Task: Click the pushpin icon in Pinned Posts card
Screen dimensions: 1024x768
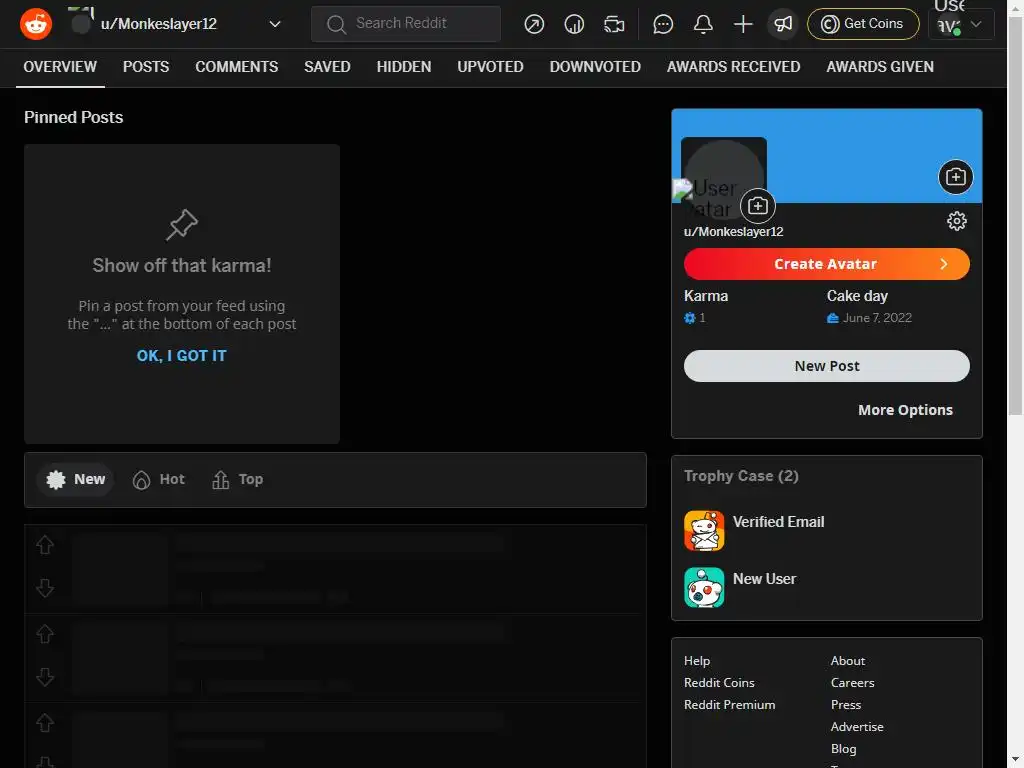Action: [182, 225]
